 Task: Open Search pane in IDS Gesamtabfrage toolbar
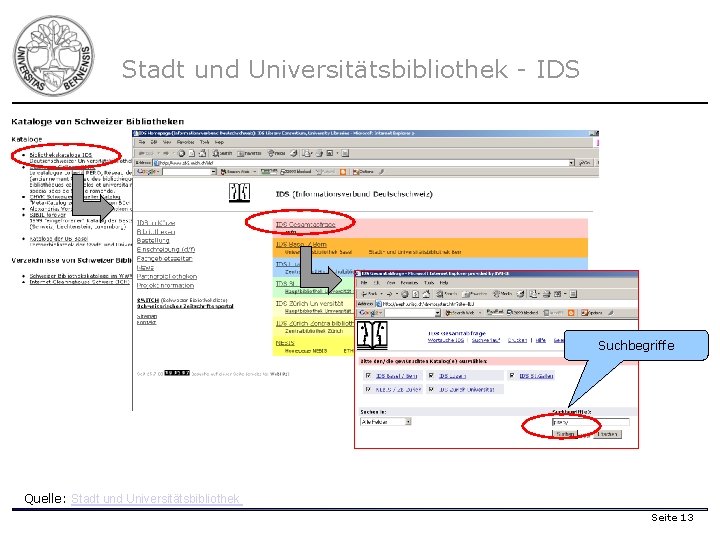[446, 294]
